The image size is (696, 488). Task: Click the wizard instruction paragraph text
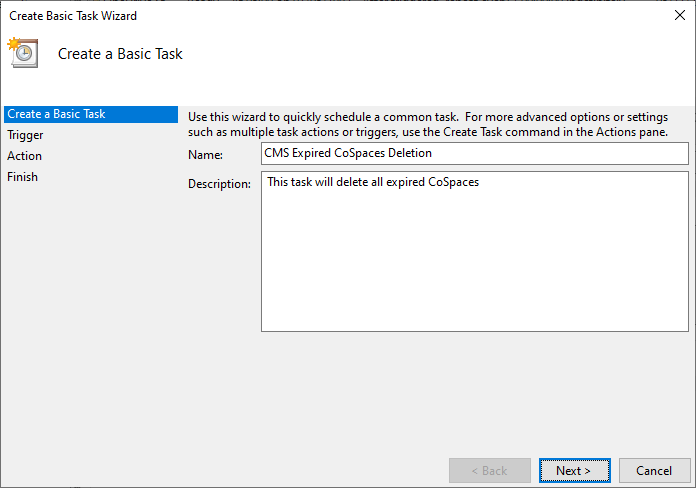[x=428, y=124]
